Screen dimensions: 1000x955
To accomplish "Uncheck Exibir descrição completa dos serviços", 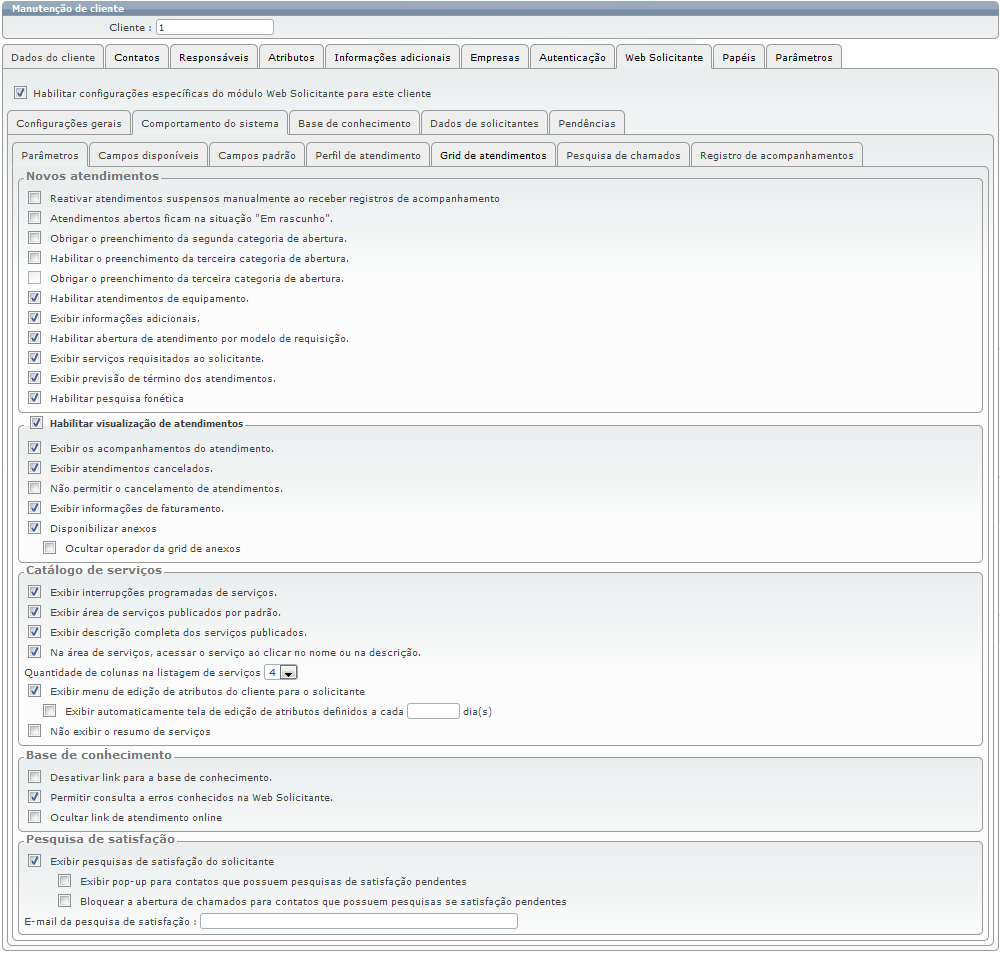I will [34, 632].
